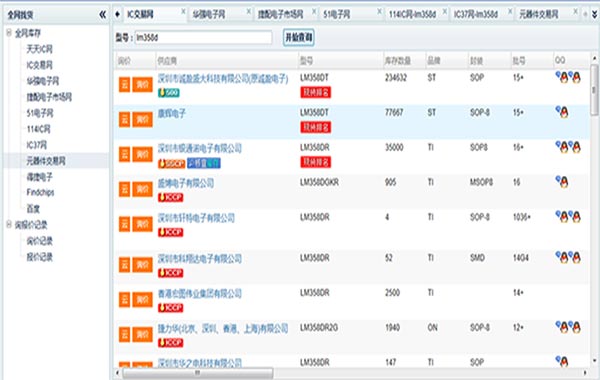Click the 型号 input field containing lm358d
Image resolution: width=600 pixels, height=380 pixels.
[x=204, y=38]
